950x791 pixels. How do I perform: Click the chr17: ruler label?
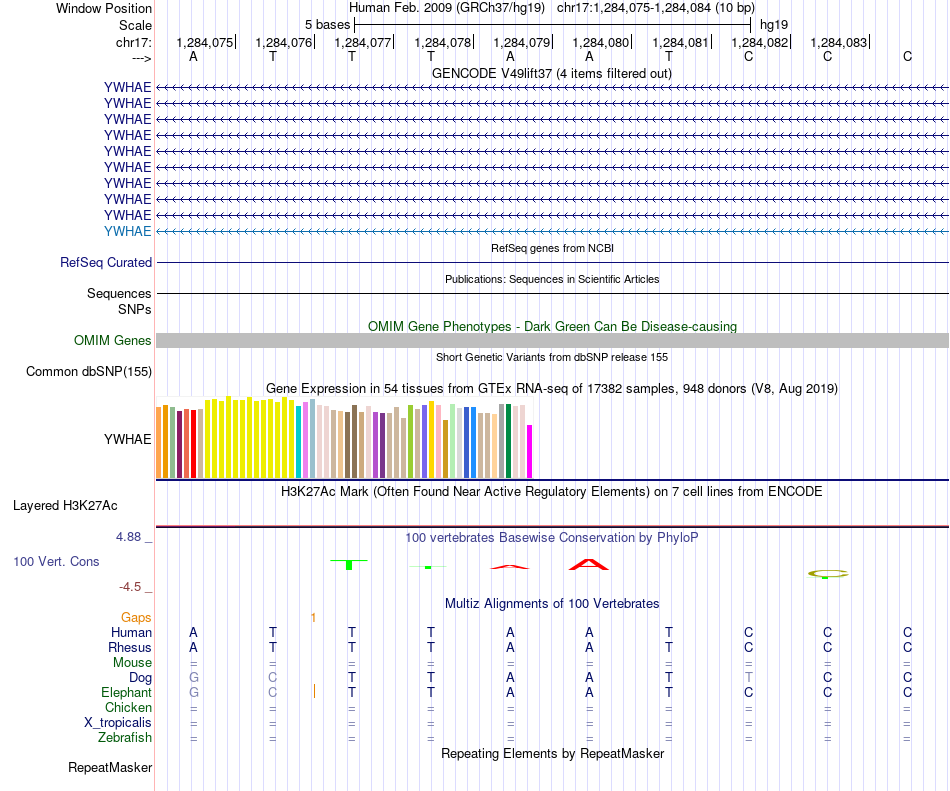click(x=133, y=42)
